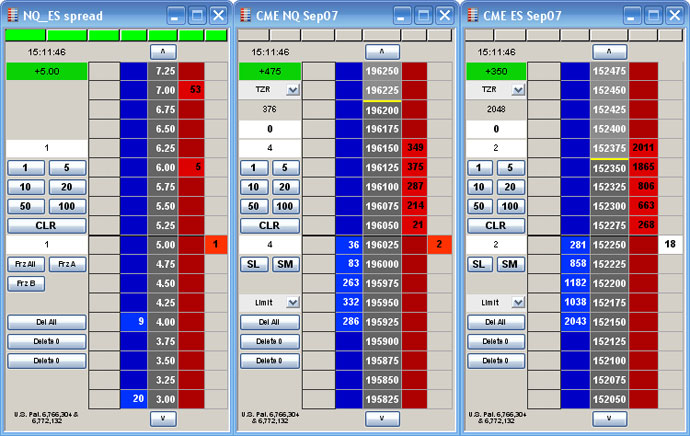Expand Limit order type dropdown in CME NQ
Image resolution: width=690 pixels, height=436 pixels.
point(292,302)
